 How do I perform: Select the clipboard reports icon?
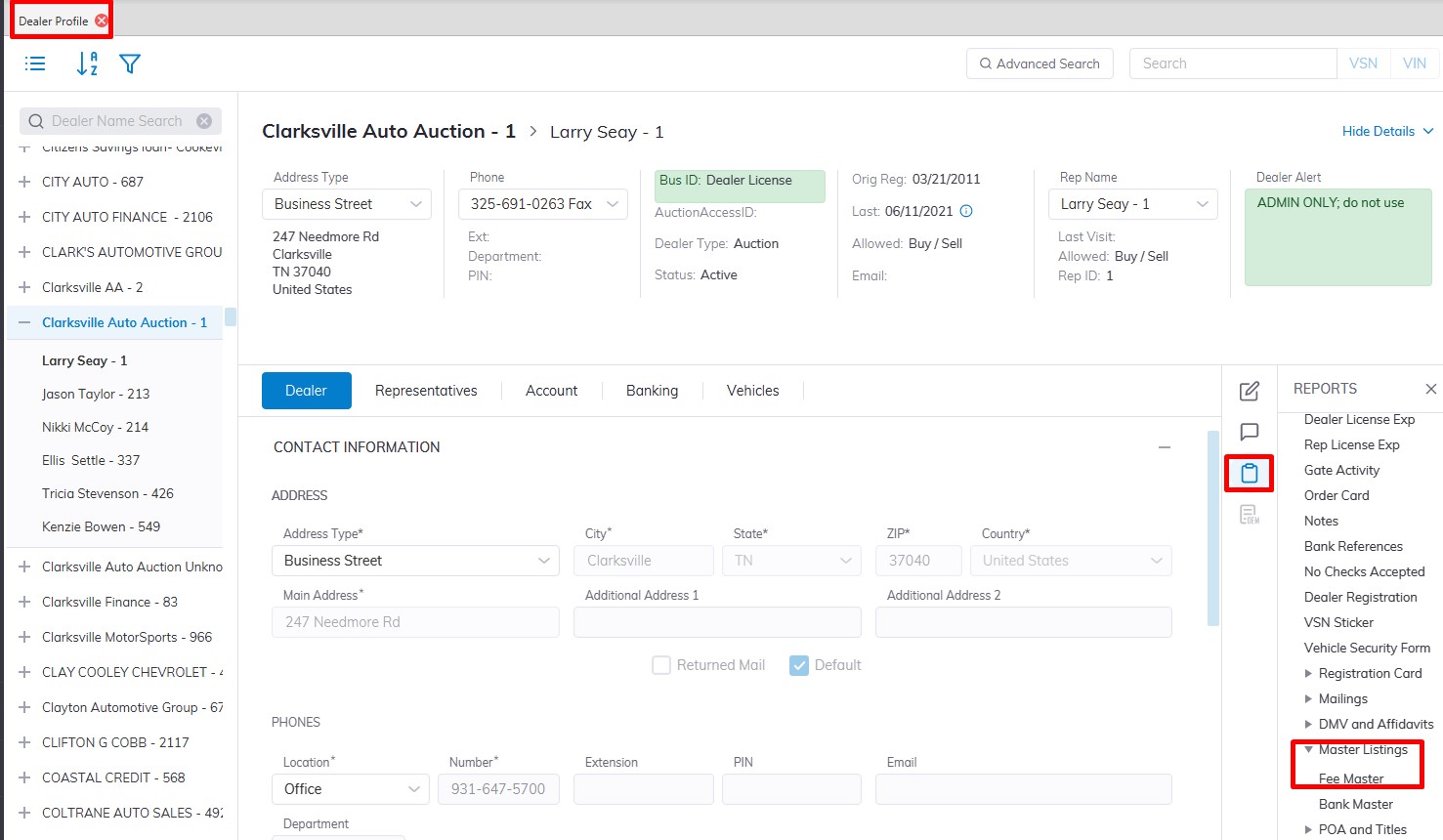1249,474
